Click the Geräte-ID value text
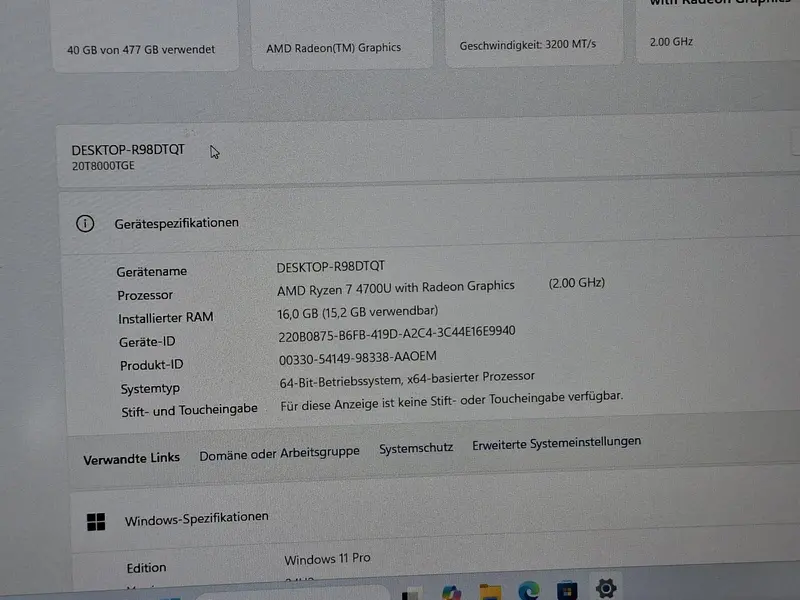Image resolution: width=800 pixels, height=600 pixels. (396, 334)
